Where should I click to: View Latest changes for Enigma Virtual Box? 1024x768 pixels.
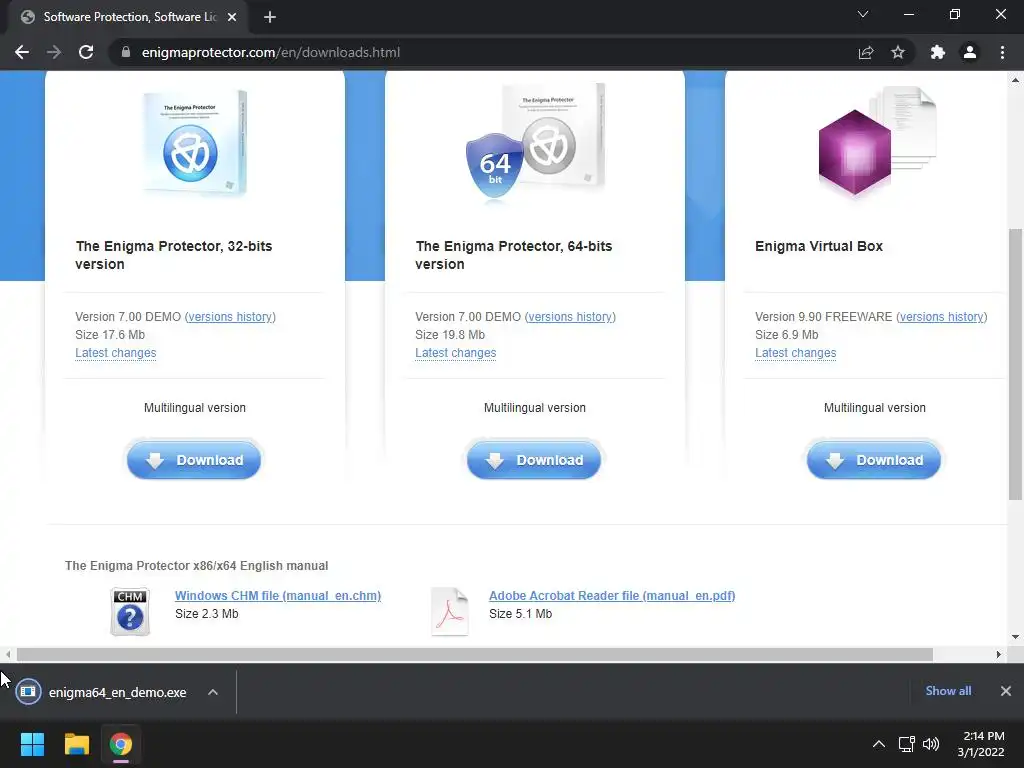[x=795, y=353]
